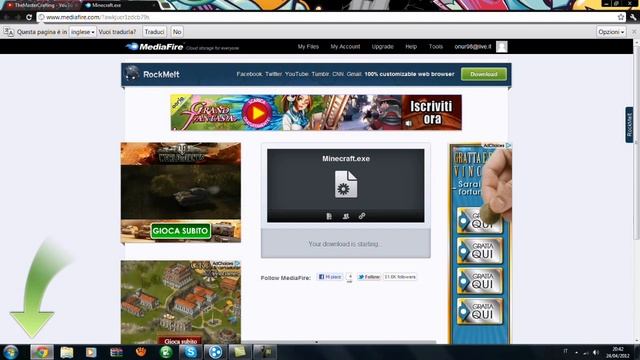This screenshot has width=640, height=360.
Task: Open the Windows Media Player taskbar icon
Action: [91, 352]
